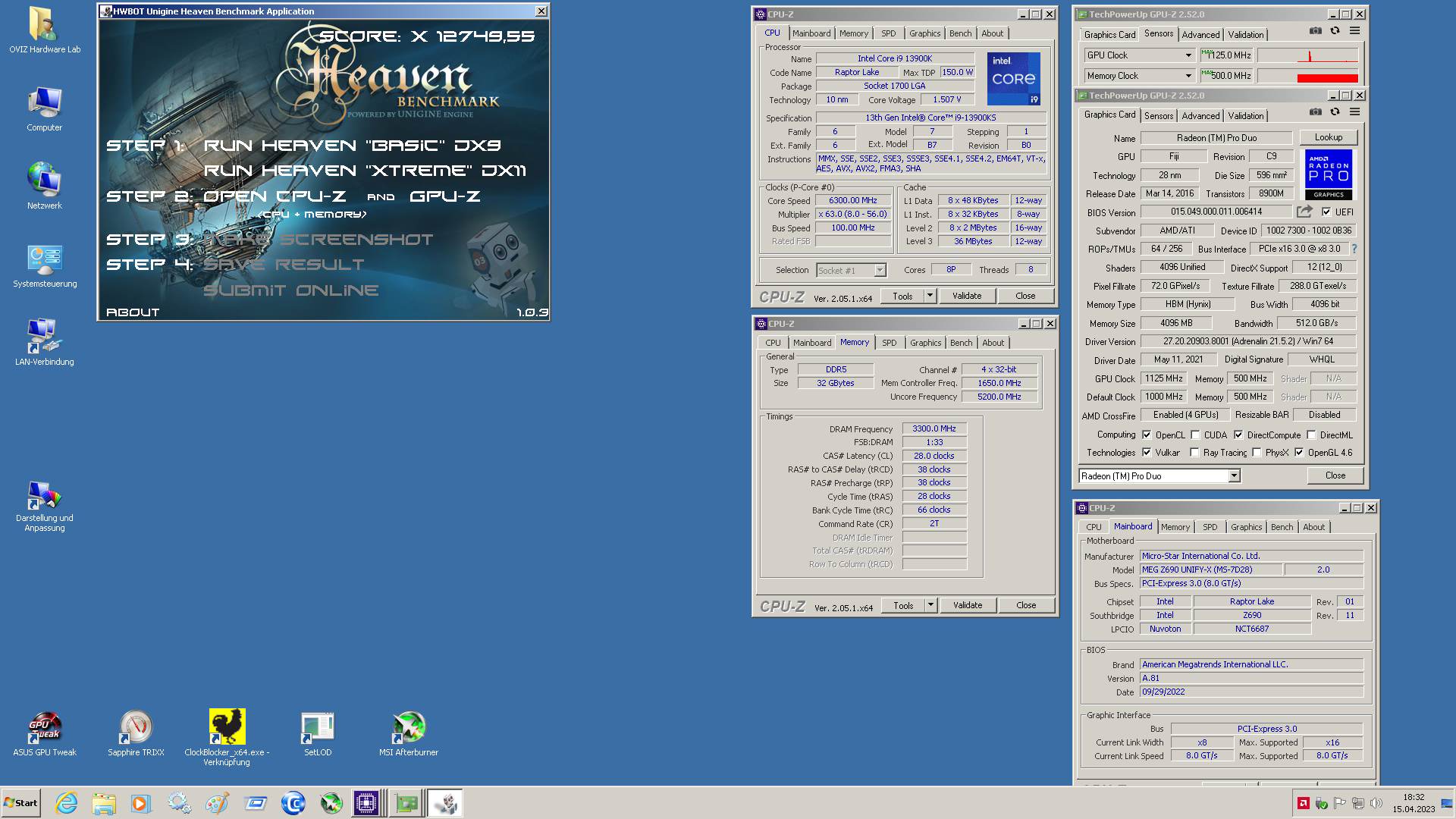This screenshot has height=819, width=1456.
Task: Open Tools arrow dropdown in CPU-Z CPU window
Action: click(x=930, y=296)
